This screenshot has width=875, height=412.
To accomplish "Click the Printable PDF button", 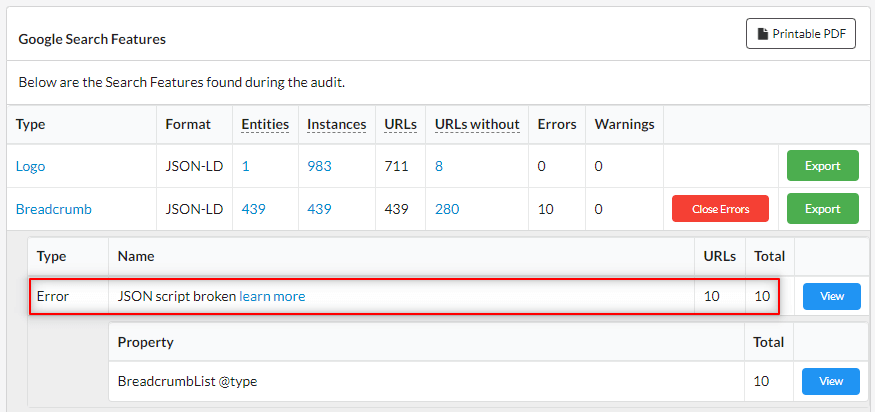I will (800, 33).
